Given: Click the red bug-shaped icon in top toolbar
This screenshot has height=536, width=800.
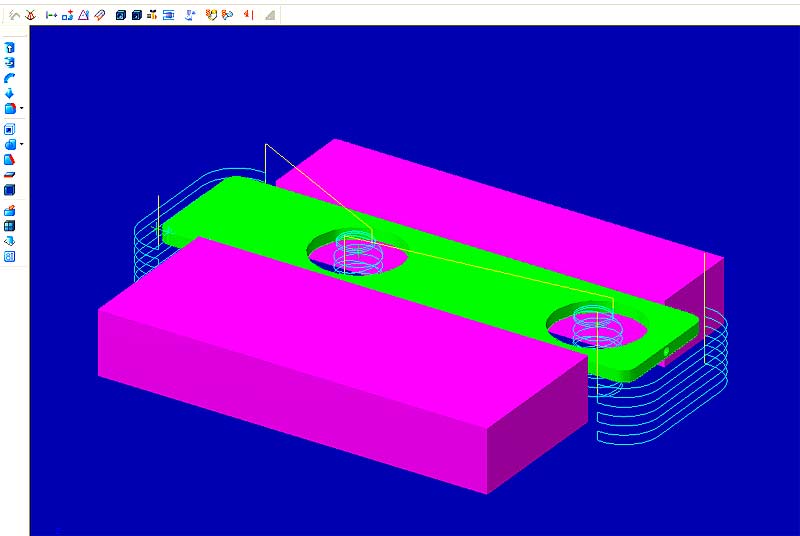Looking at the screenshot, I should 31,15.
